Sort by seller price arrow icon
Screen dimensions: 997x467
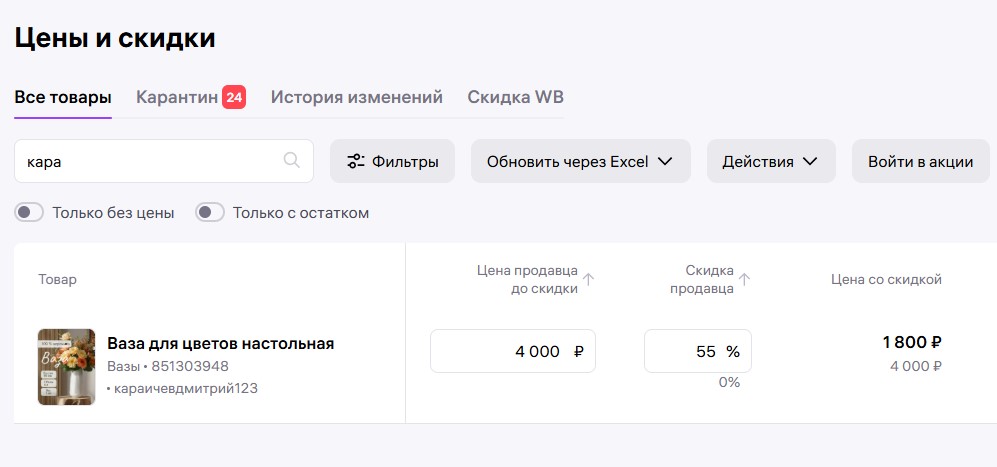(x=589, y=280)
